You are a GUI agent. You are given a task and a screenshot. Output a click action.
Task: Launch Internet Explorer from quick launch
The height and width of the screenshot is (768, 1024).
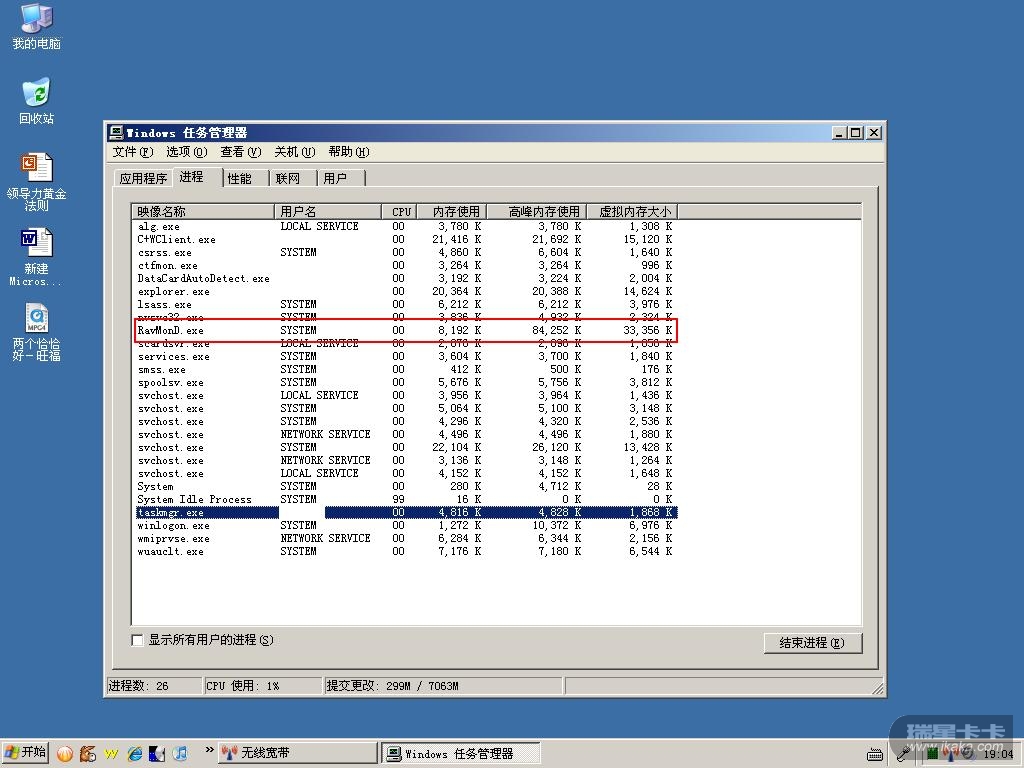(x=135, y=754)
